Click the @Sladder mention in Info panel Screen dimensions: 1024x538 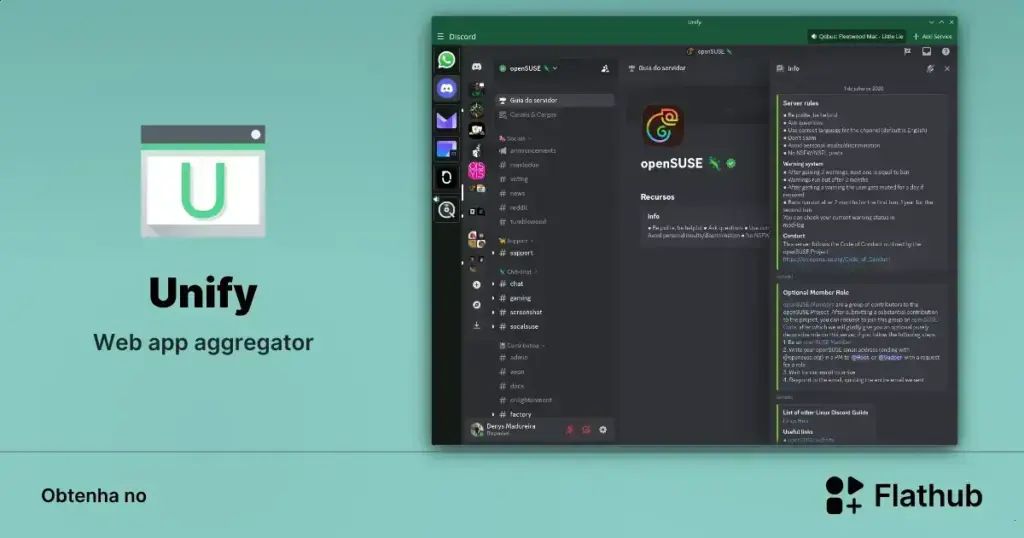[889, 358]
